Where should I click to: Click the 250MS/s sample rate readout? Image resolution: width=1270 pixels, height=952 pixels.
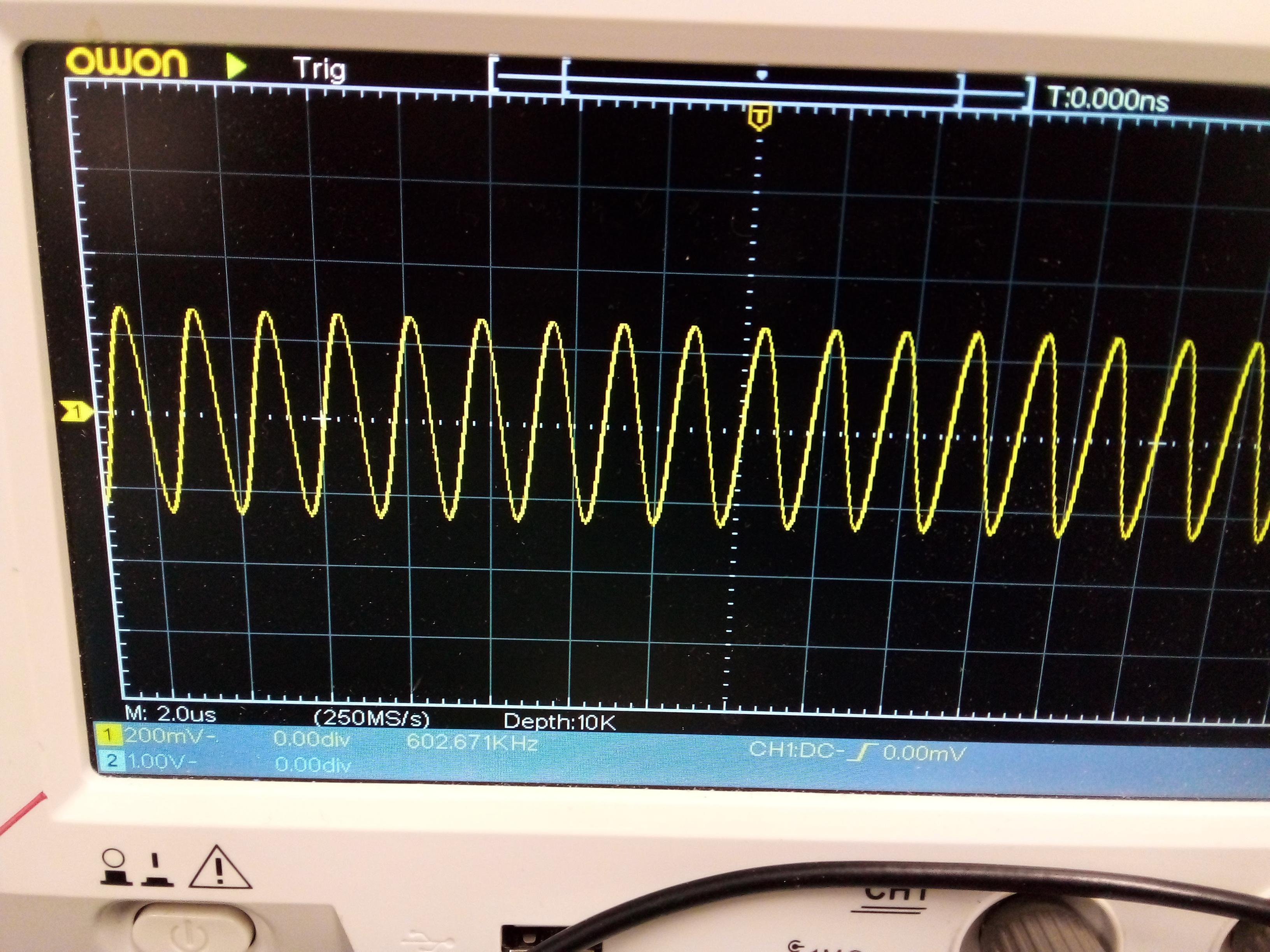372,718
